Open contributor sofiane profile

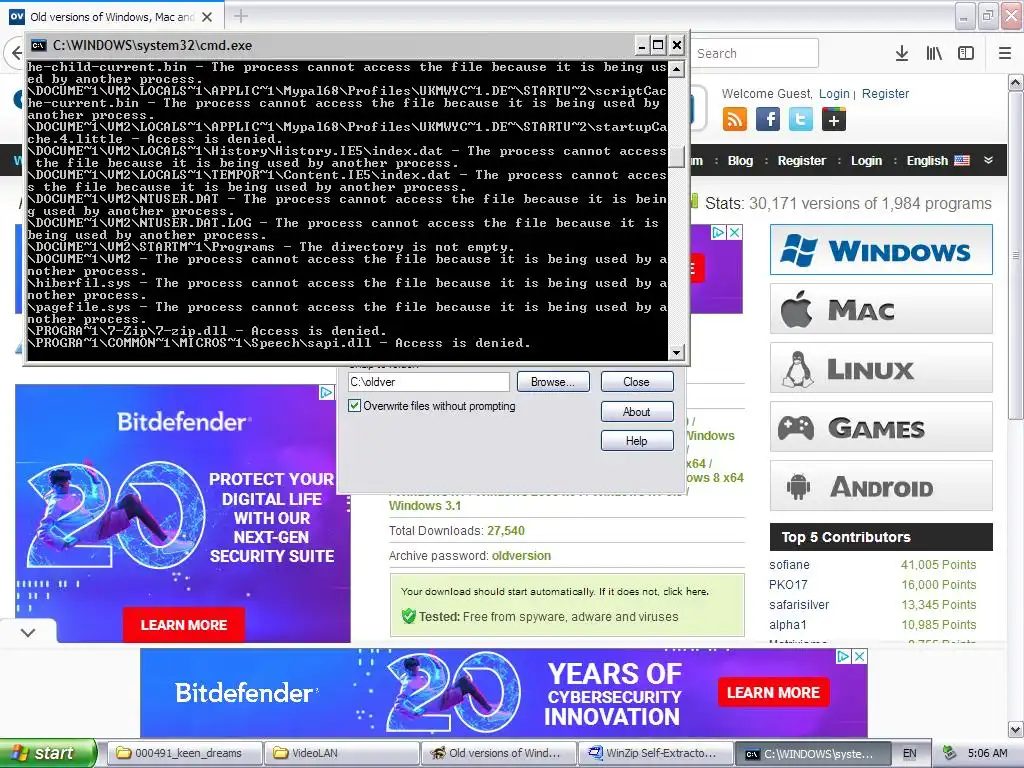pyautogui.click(x=789, y=565)
